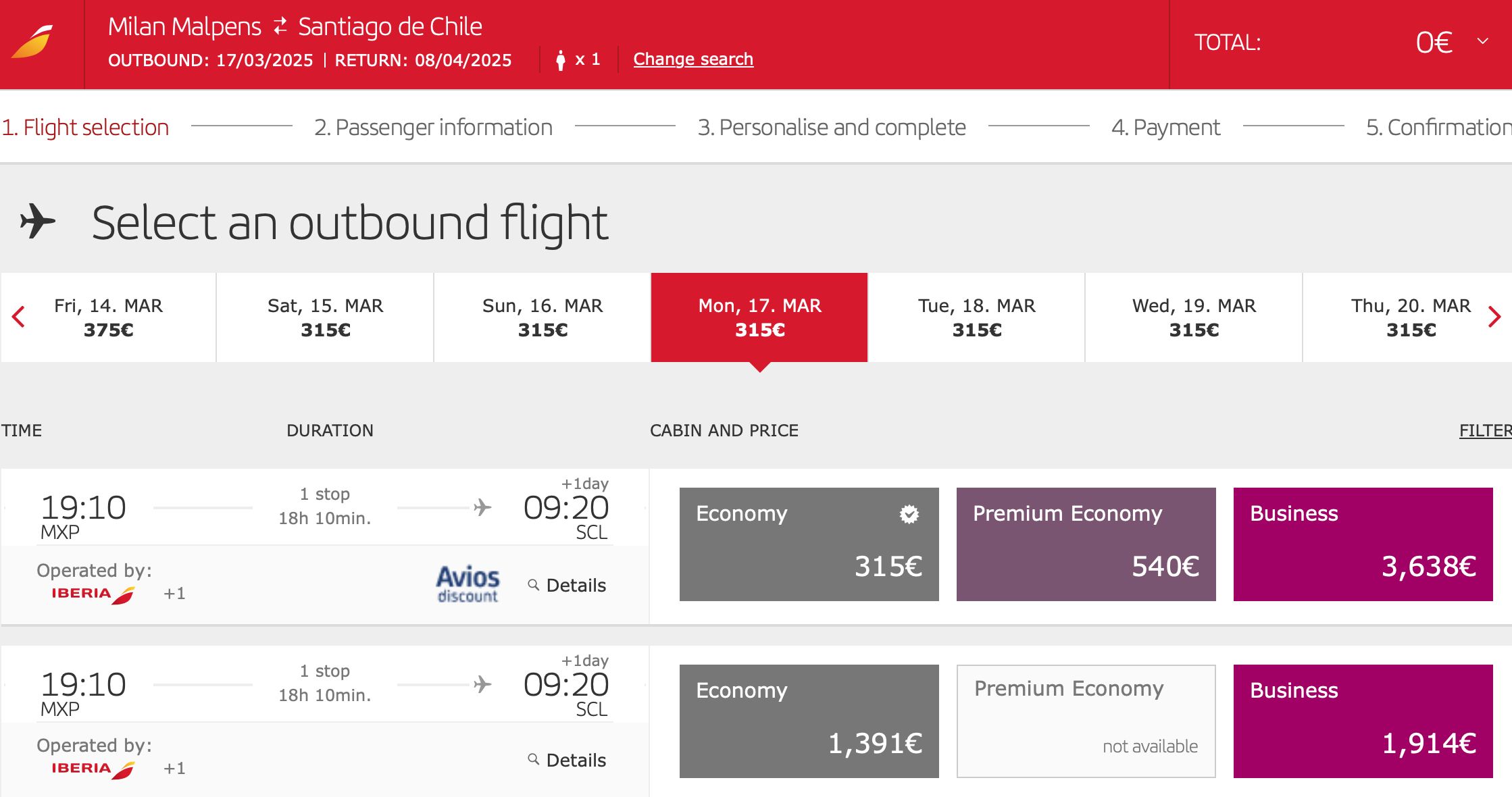Click the magnifier icon for first flight details
1512x797 pixels.
pyautogui.click(x=534, y=585)
